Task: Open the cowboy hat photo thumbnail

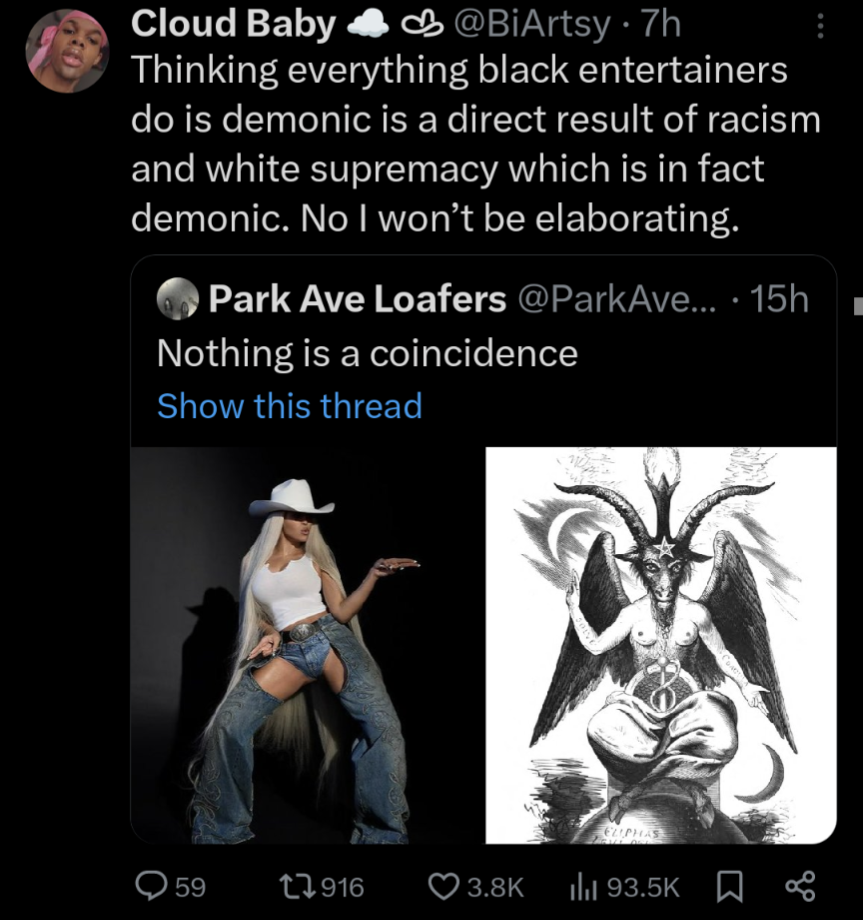Action: coord(306,645)
